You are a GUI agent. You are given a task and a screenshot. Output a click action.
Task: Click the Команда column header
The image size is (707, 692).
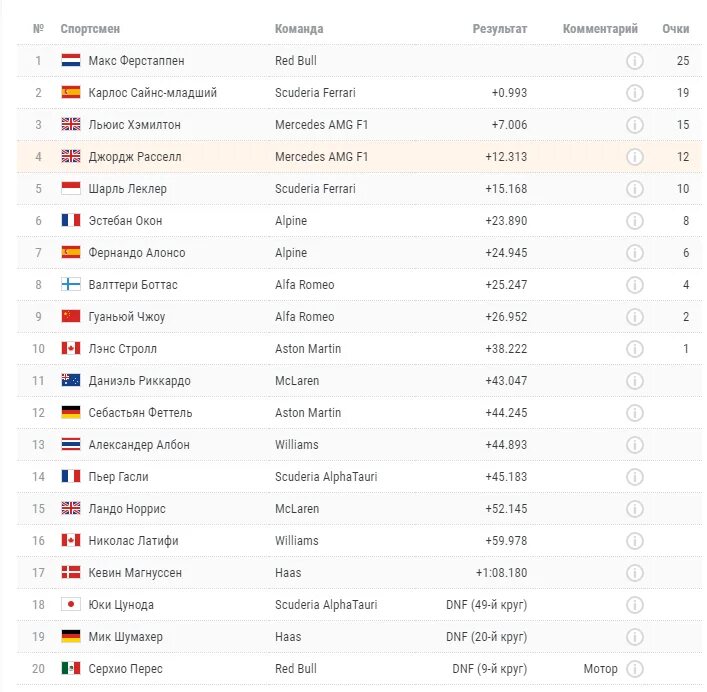[299, 29]
